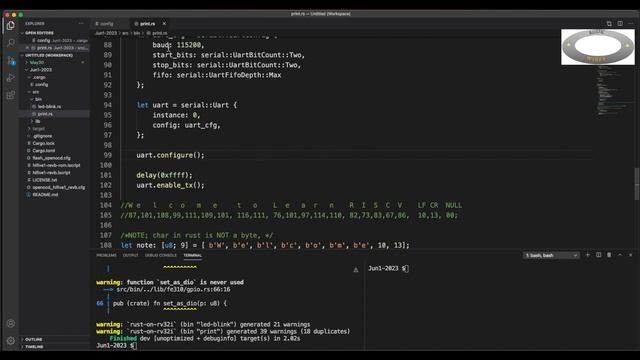Click the Jun1-2023 breadcrumb segment
Viewport: 640px width, 360px height.
pos(106,33)
